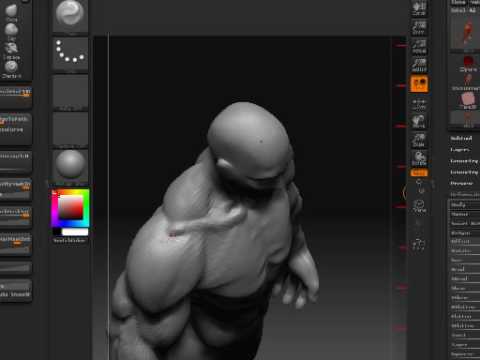Select the white main color swatch
The height and width of the screenshot is (360, 480).
75,232
